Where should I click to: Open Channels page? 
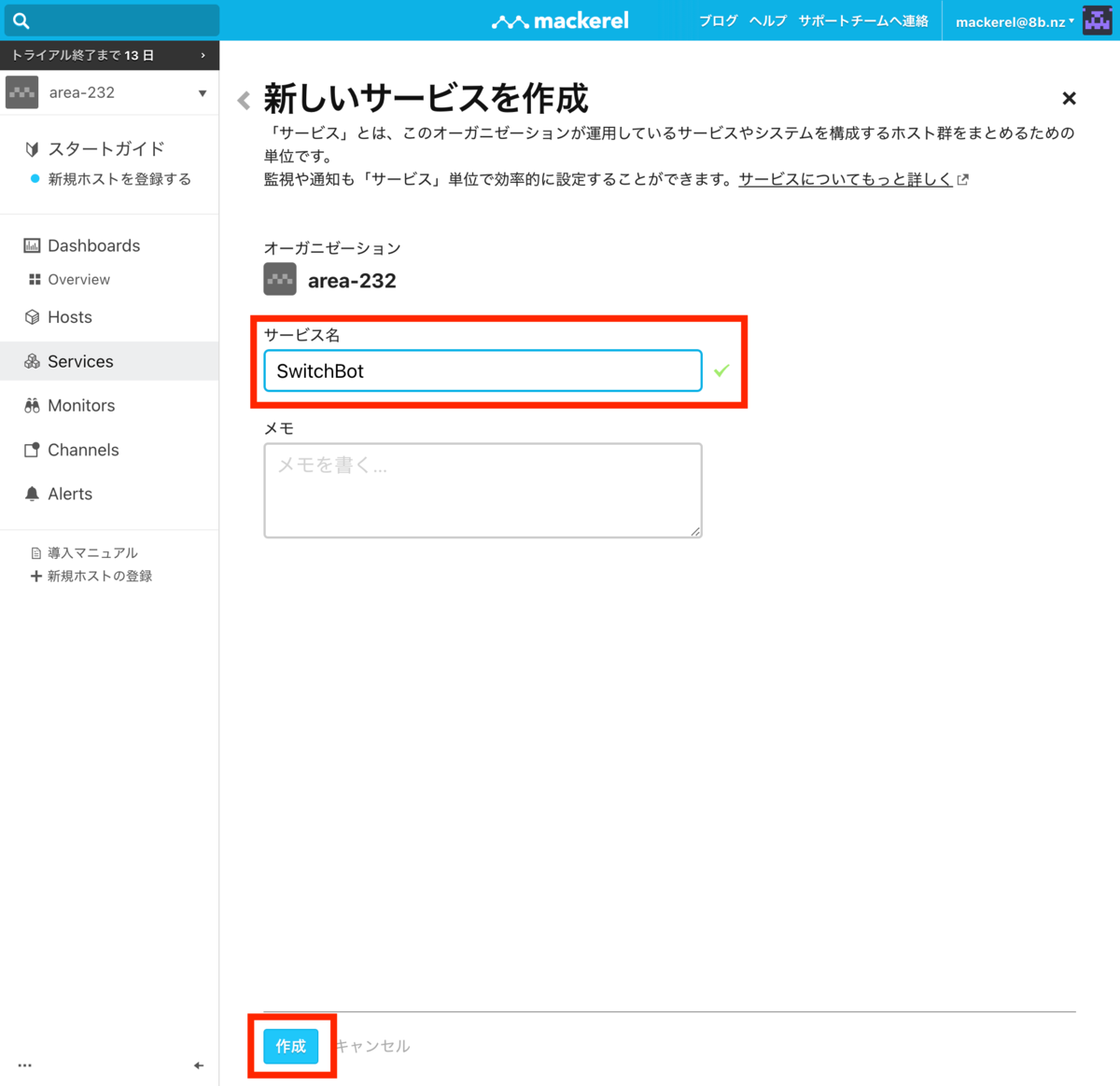point(83,450)
